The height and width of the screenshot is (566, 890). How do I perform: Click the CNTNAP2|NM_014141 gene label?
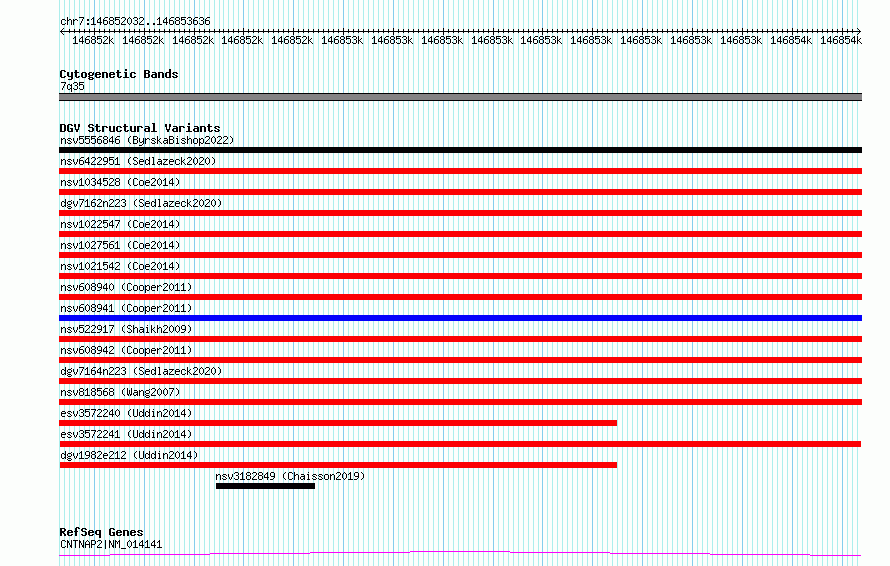(x=111, y=544)
